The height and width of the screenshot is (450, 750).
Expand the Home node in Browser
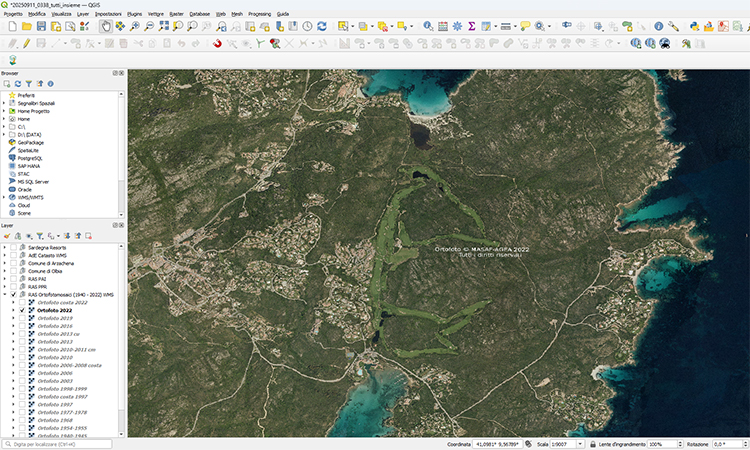[5, 119]
